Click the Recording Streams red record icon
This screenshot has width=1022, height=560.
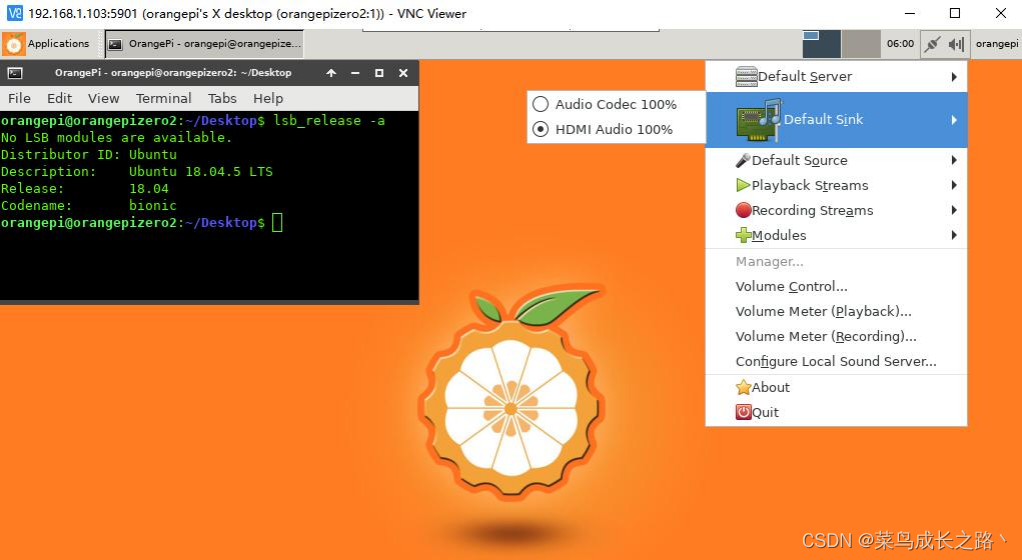click(743, 210)
